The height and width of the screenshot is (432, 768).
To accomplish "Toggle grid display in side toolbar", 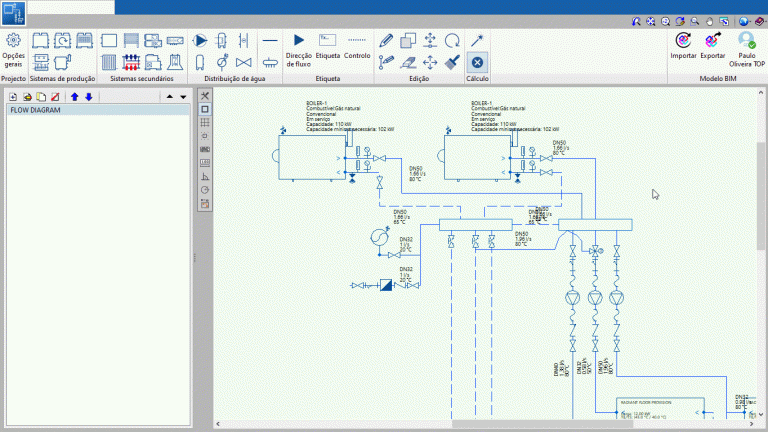I will click(205, 122).
